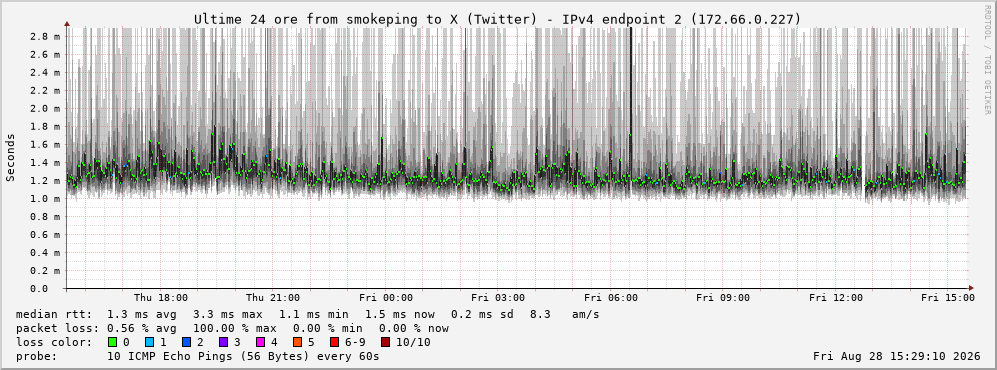Click the purple loss color 3 swatch
This screenshot has height=370, width=997.
[223, 342]
